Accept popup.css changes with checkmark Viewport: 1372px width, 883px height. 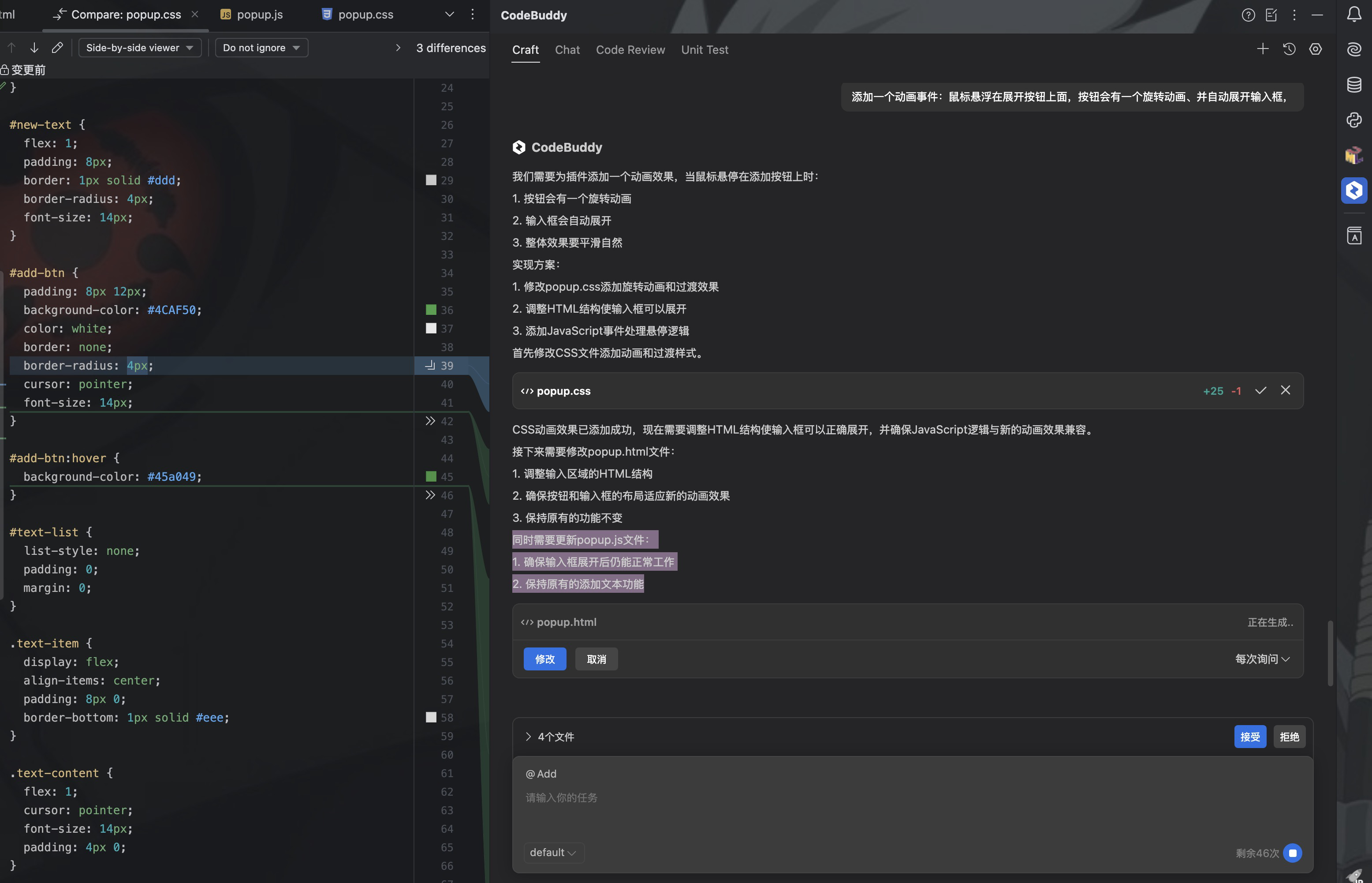tap(1260, 390)
